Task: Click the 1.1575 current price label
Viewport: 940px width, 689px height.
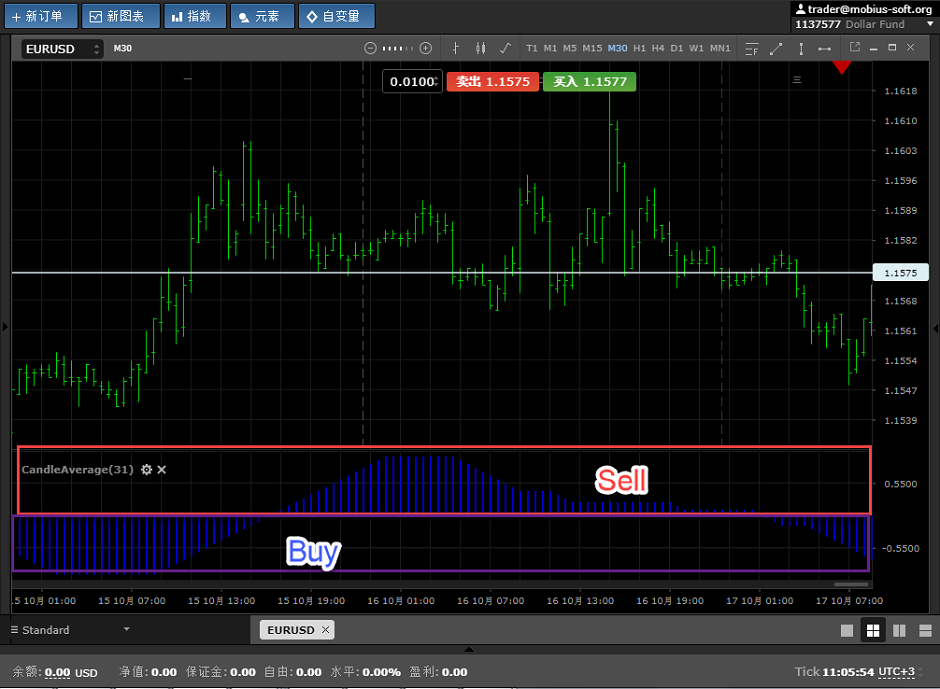Action: click(900, 273)
